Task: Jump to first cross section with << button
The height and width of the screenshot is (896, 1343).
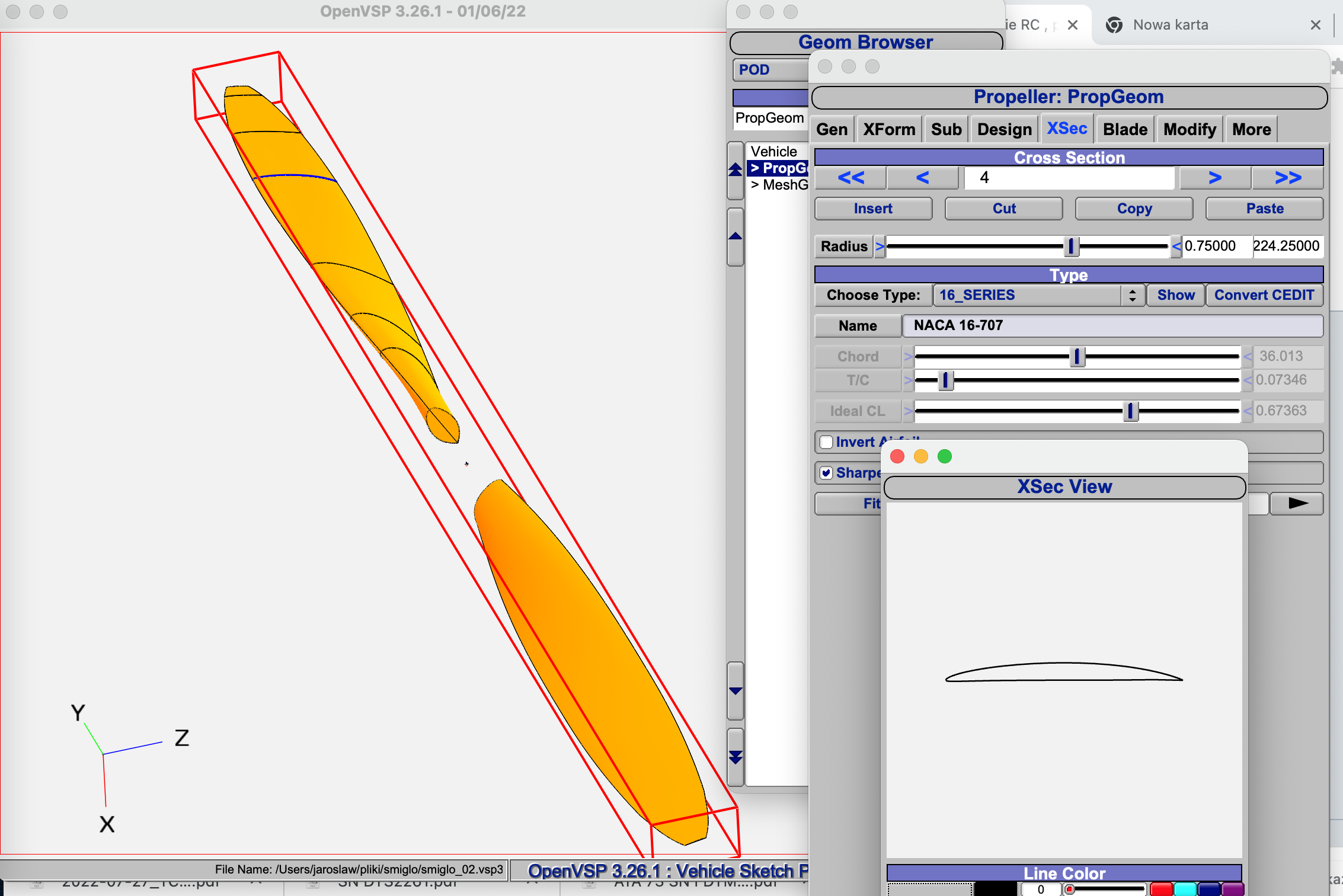Action: coord(850,178)
